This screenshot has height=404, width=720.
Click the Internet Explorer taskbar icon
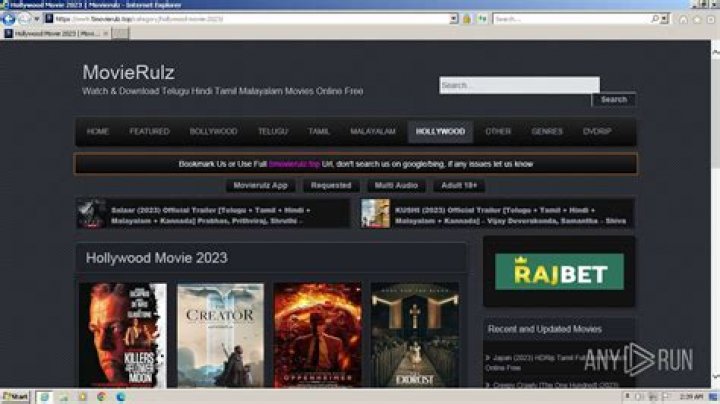pos(46,397)
